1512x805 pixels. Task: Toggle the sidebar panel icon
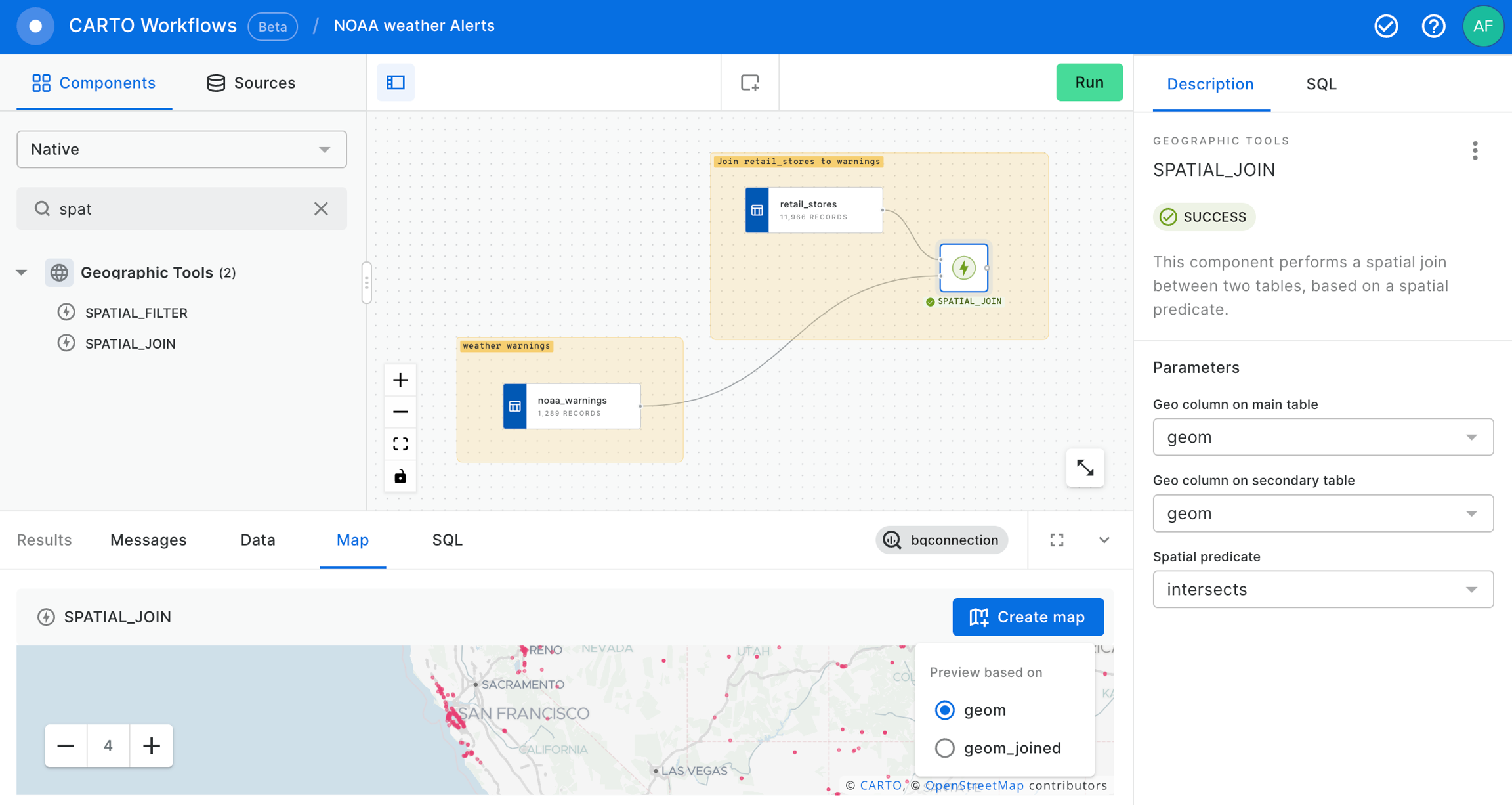(396, 82)
